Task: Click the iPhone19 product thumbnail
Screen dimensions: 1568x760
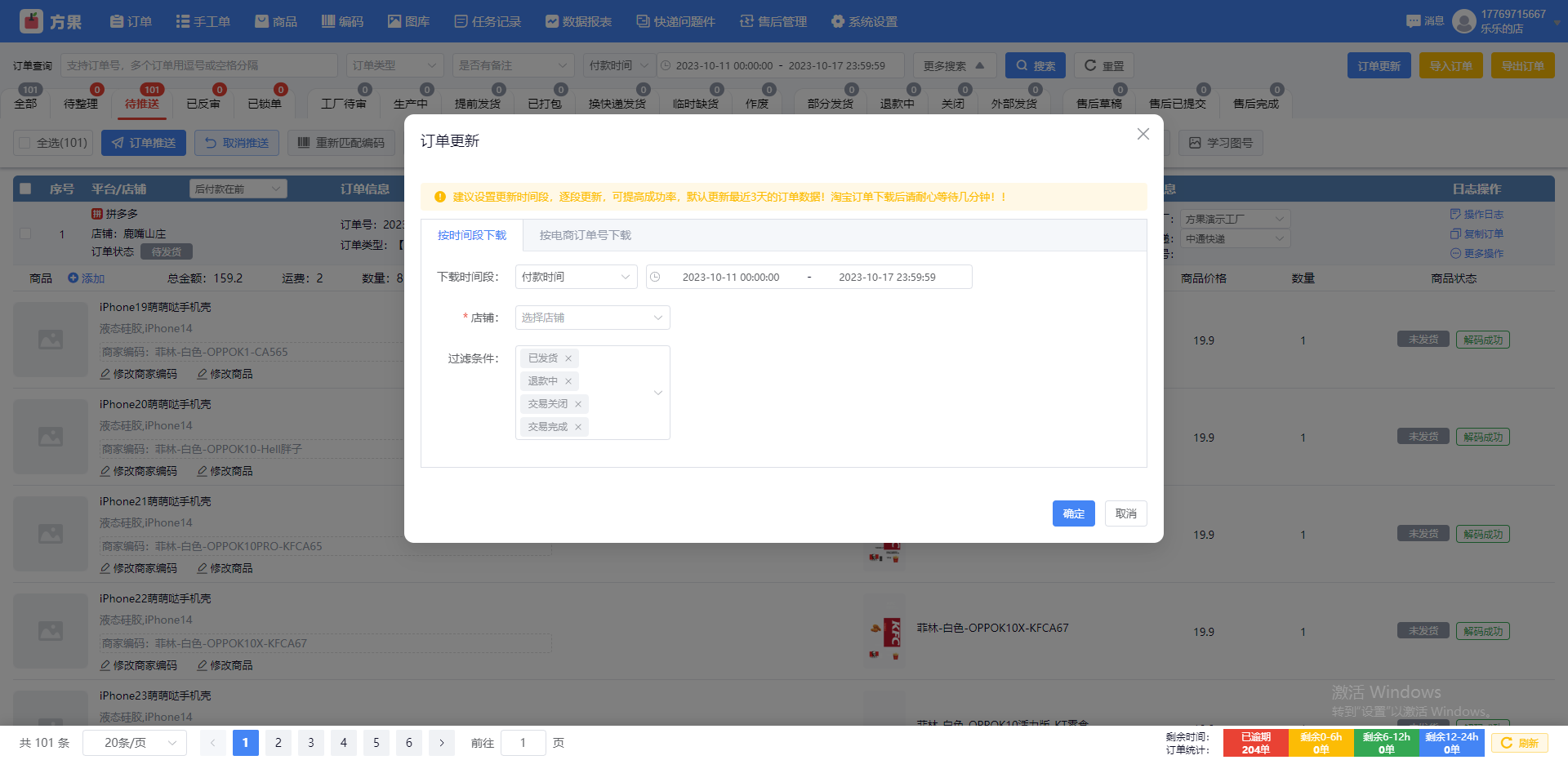Action: click(51, 340)
